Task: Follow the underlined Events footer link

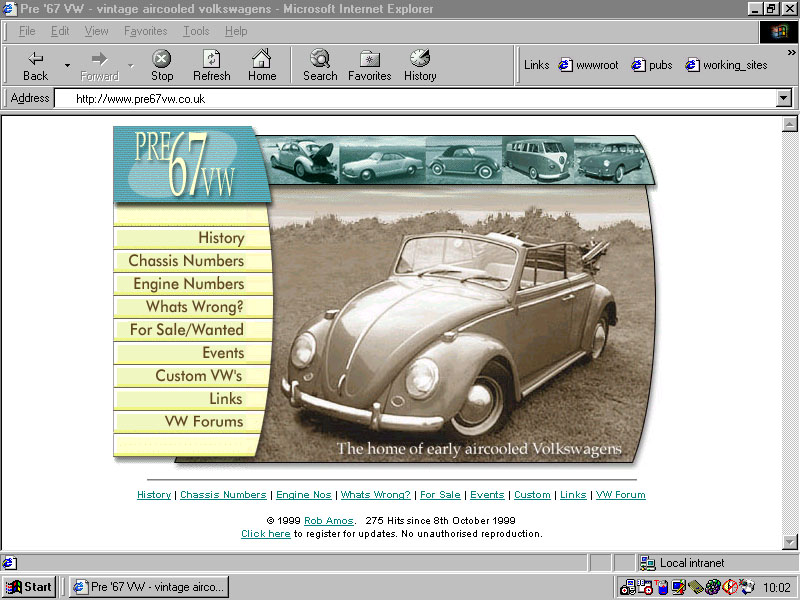Action: (487, 494)
